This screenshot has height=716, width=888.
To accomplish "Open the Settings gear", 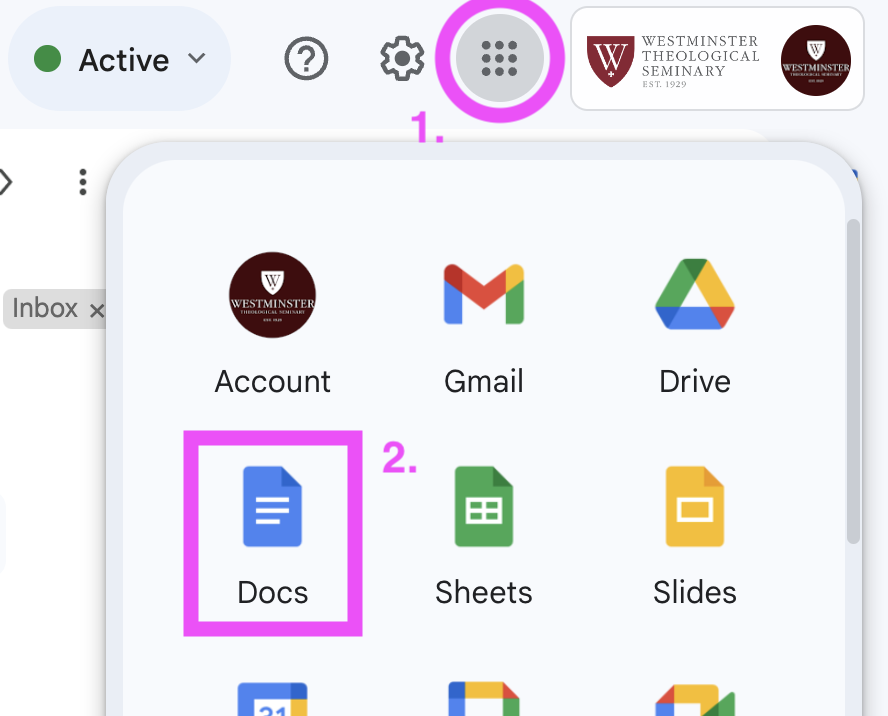I will (x=400, y=58).
